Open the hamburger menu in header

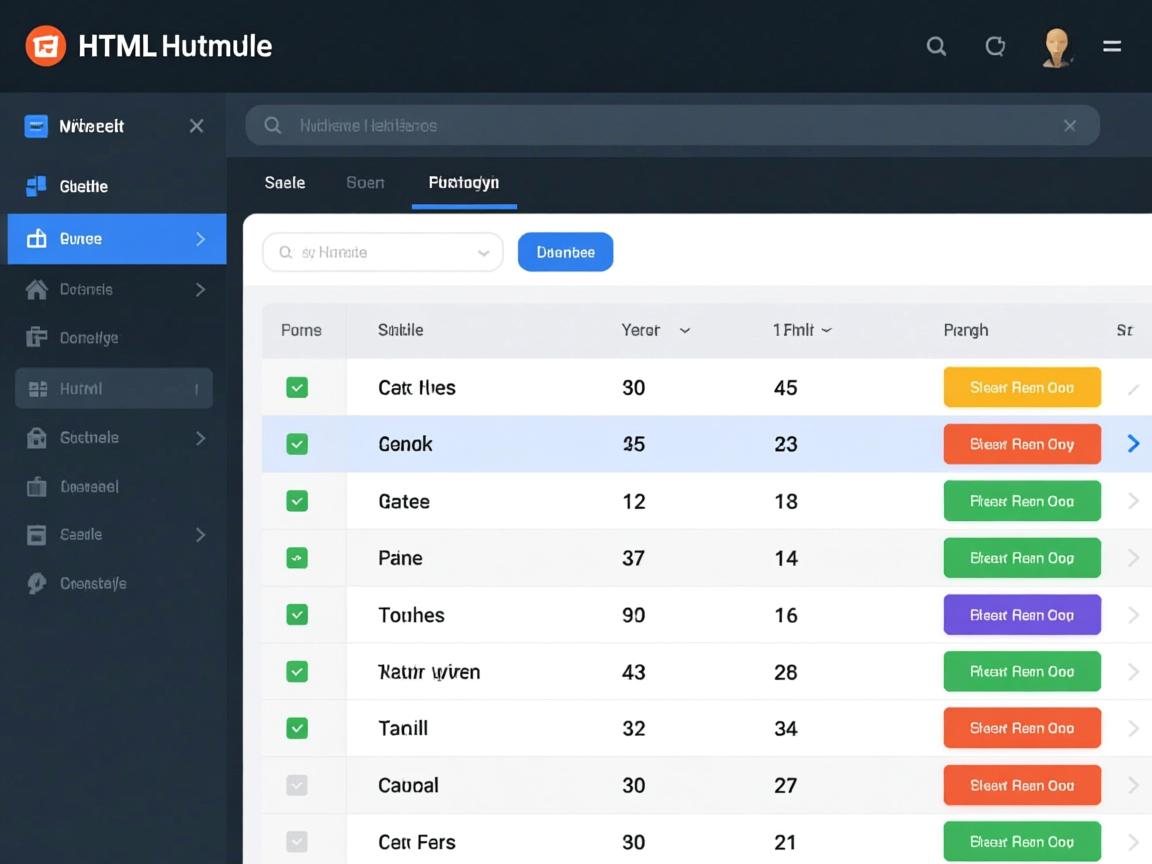tap(1111, 46)
